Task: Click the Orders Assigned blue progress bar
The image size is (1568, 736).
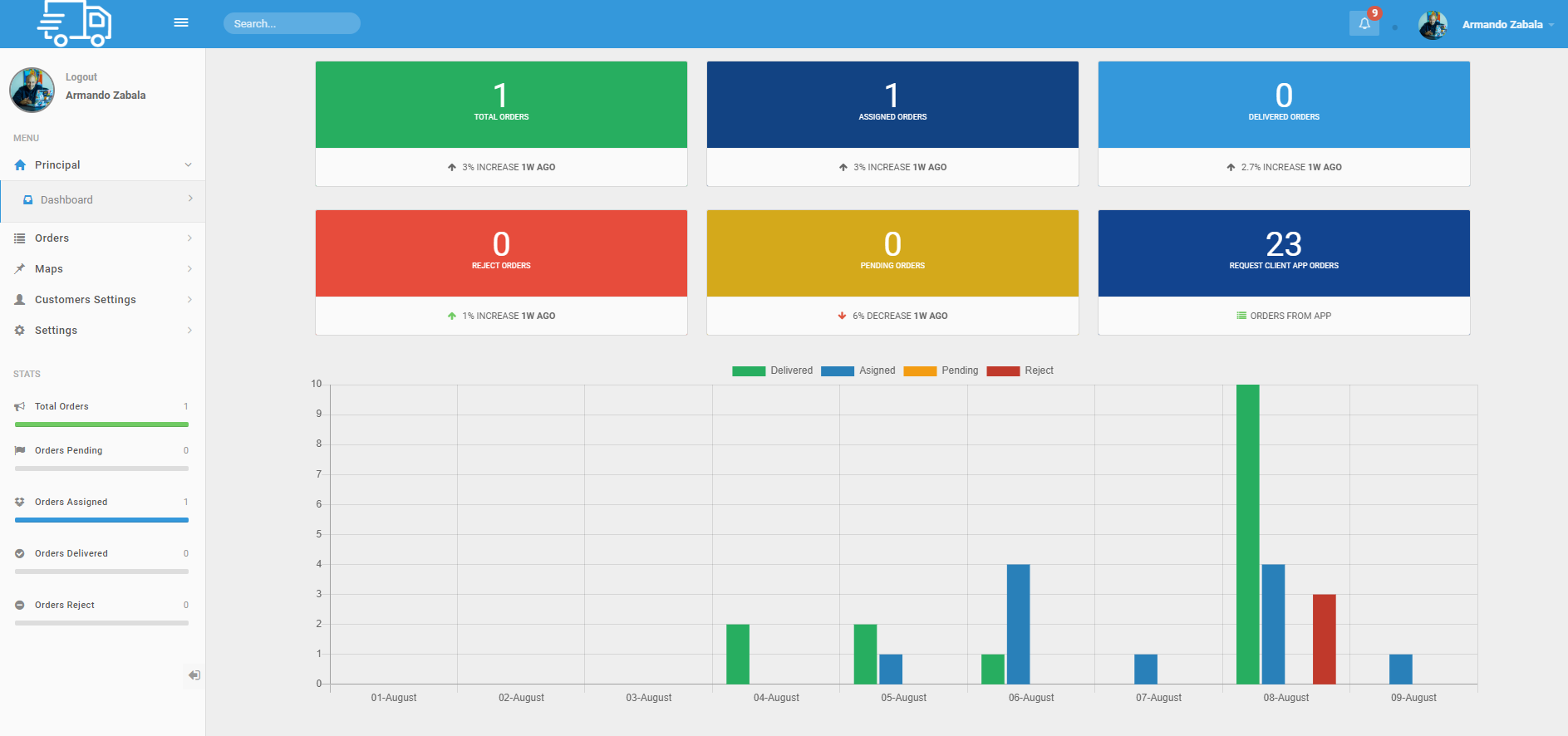Action: [x=101, y=520]
